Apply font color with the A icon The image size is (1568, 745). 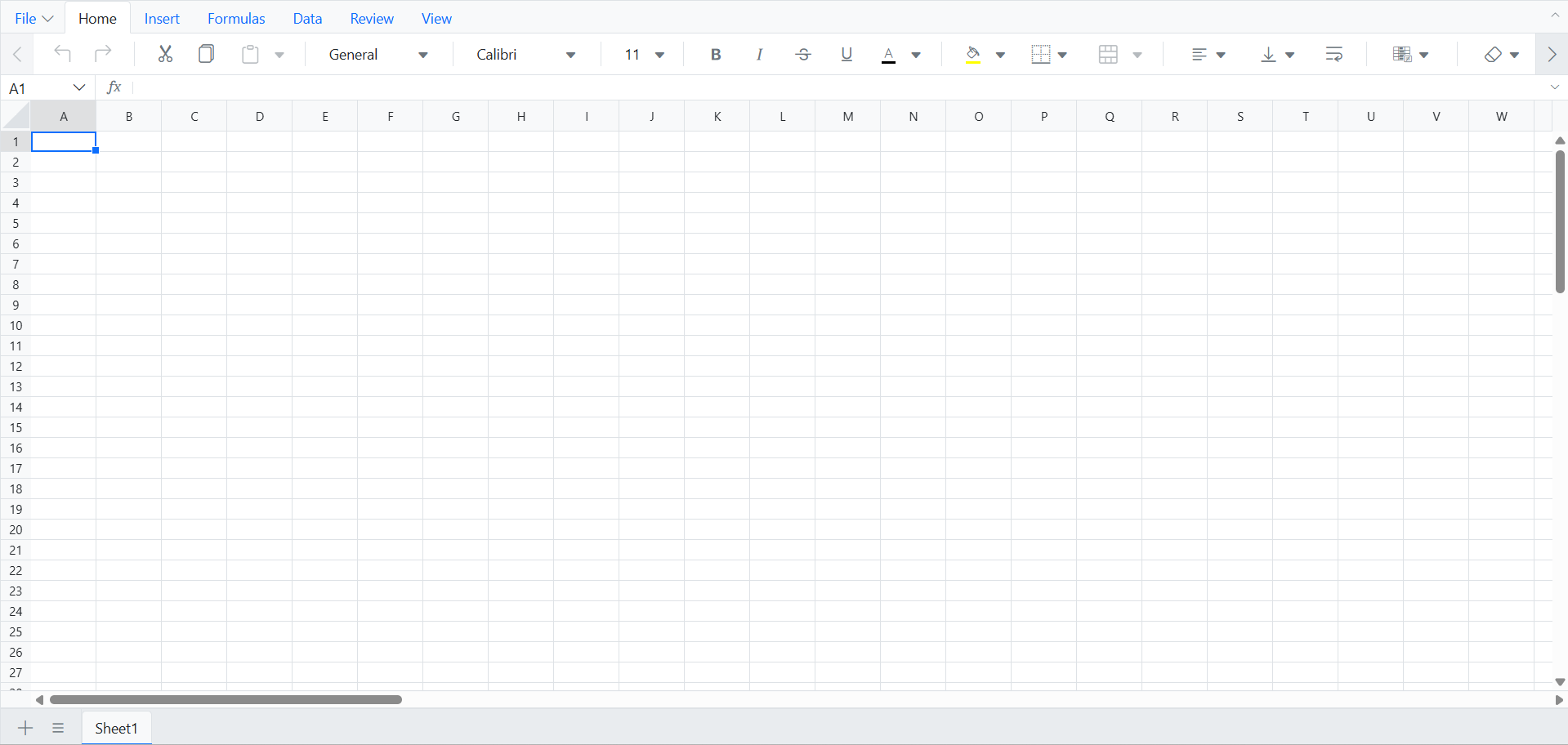(x=889, y=54)
